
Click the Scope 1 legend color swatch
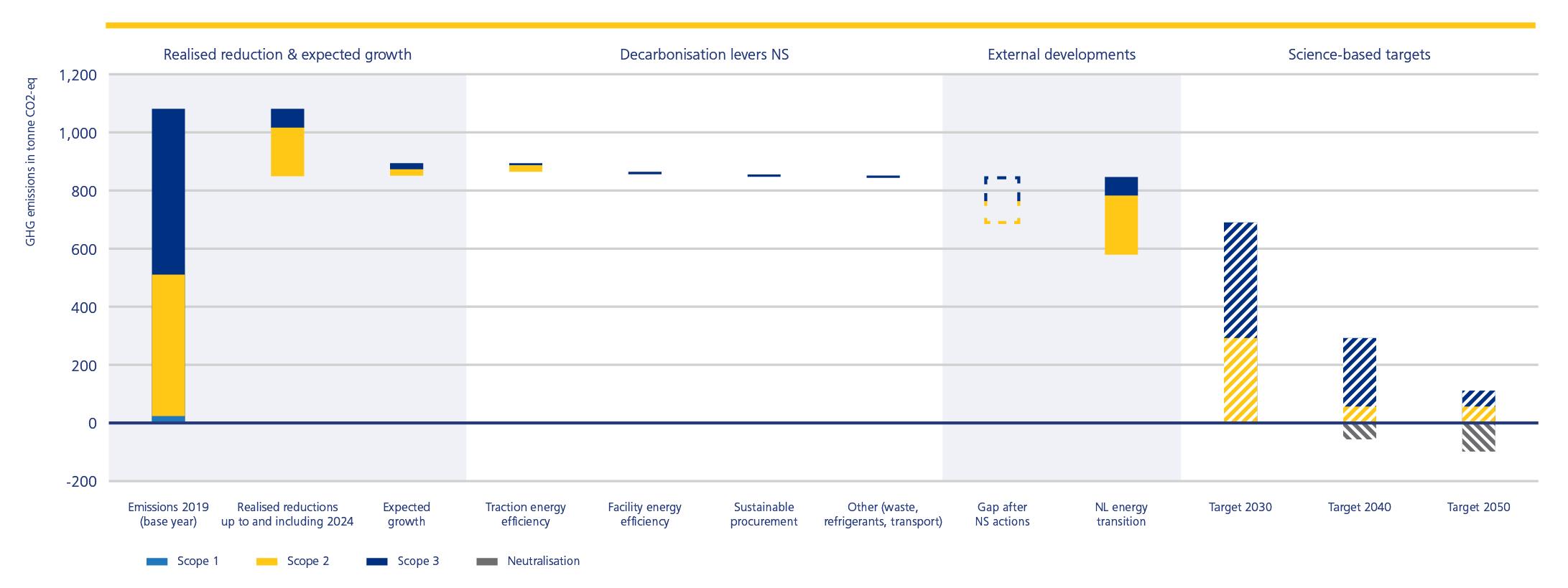point(157,561)
